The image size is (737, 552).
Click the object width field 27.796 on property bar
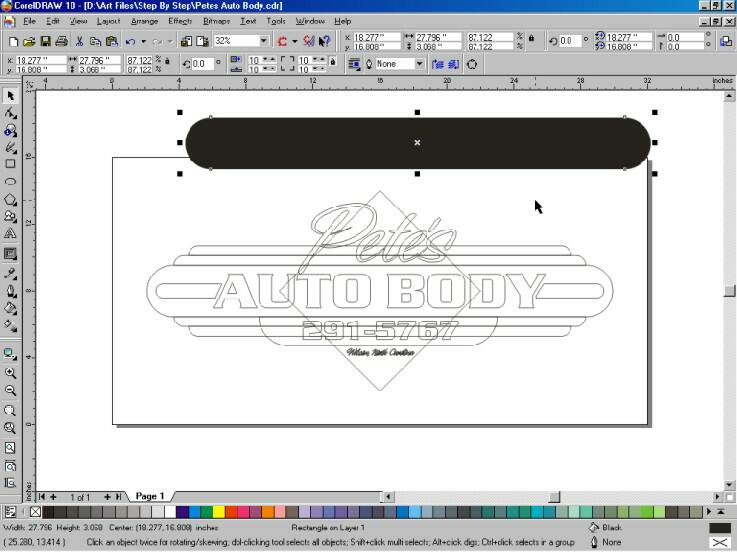(99, 60)
